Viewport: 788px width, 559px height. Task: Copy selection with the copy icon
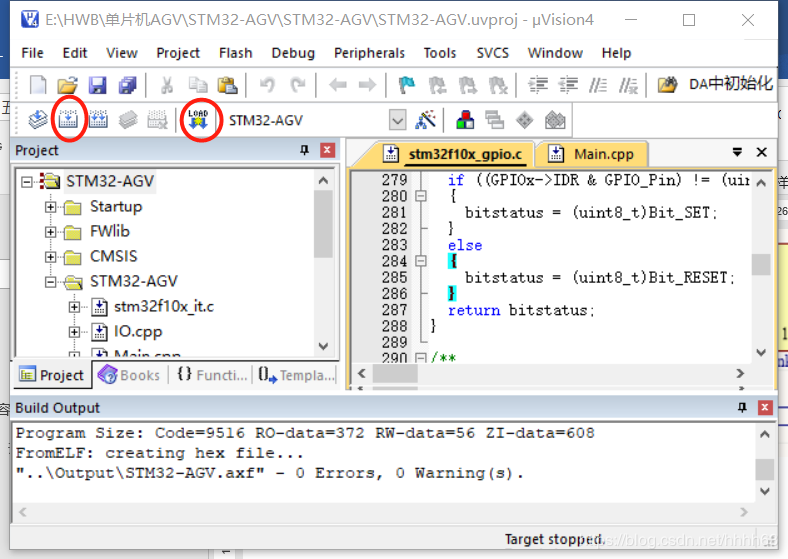tap(198, 84)
